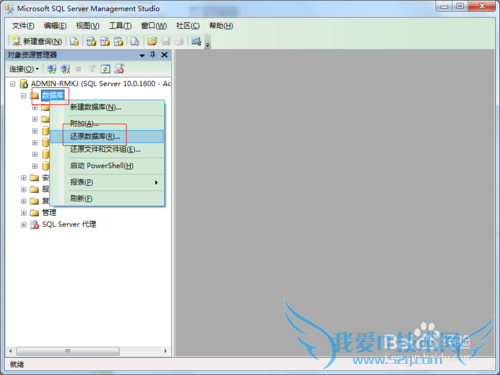
Task: Open the 窗口(W) menu
Action: [154, 26]
